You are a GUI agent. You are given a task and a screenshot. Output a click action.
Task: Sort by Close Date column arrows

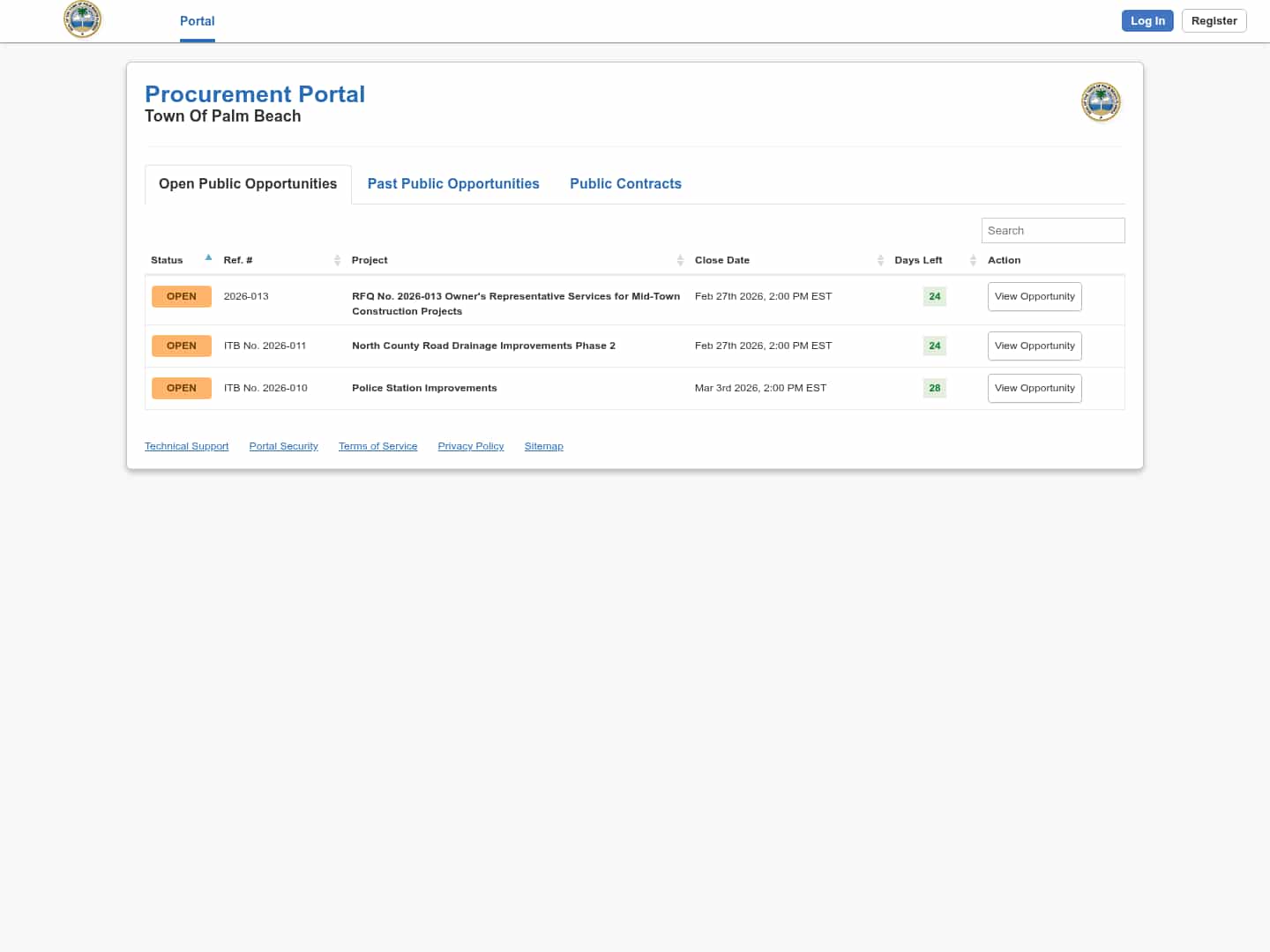[880, 260]
